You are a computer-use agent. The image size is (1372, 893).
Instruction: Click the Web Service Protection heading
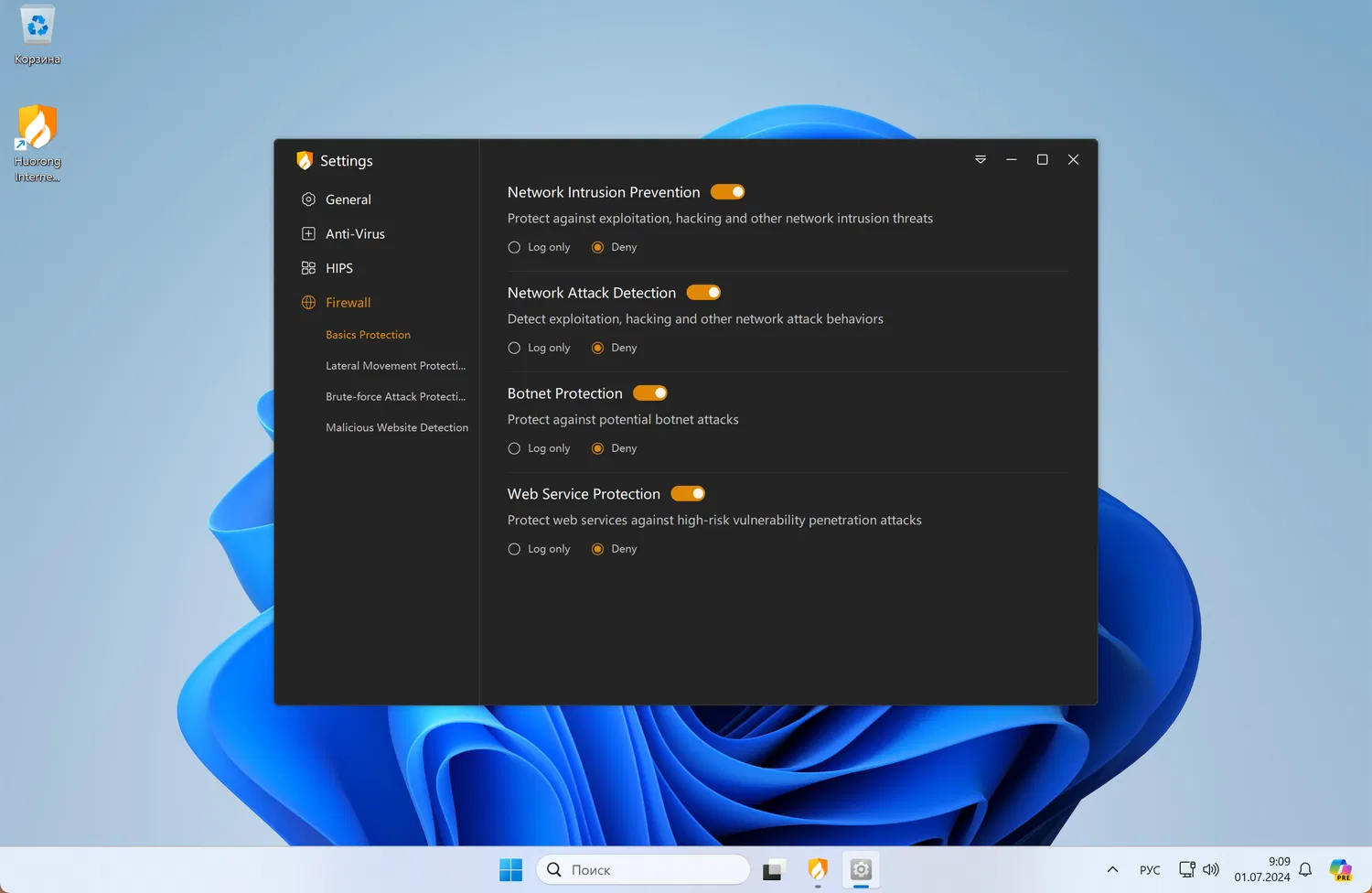coord(584,494)
